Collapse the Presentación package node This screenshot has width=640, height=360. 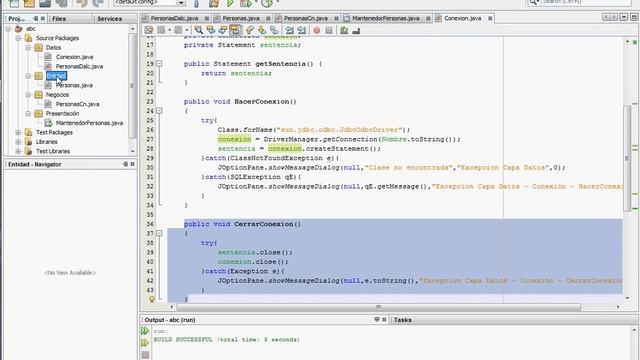(x=28, y=113)
